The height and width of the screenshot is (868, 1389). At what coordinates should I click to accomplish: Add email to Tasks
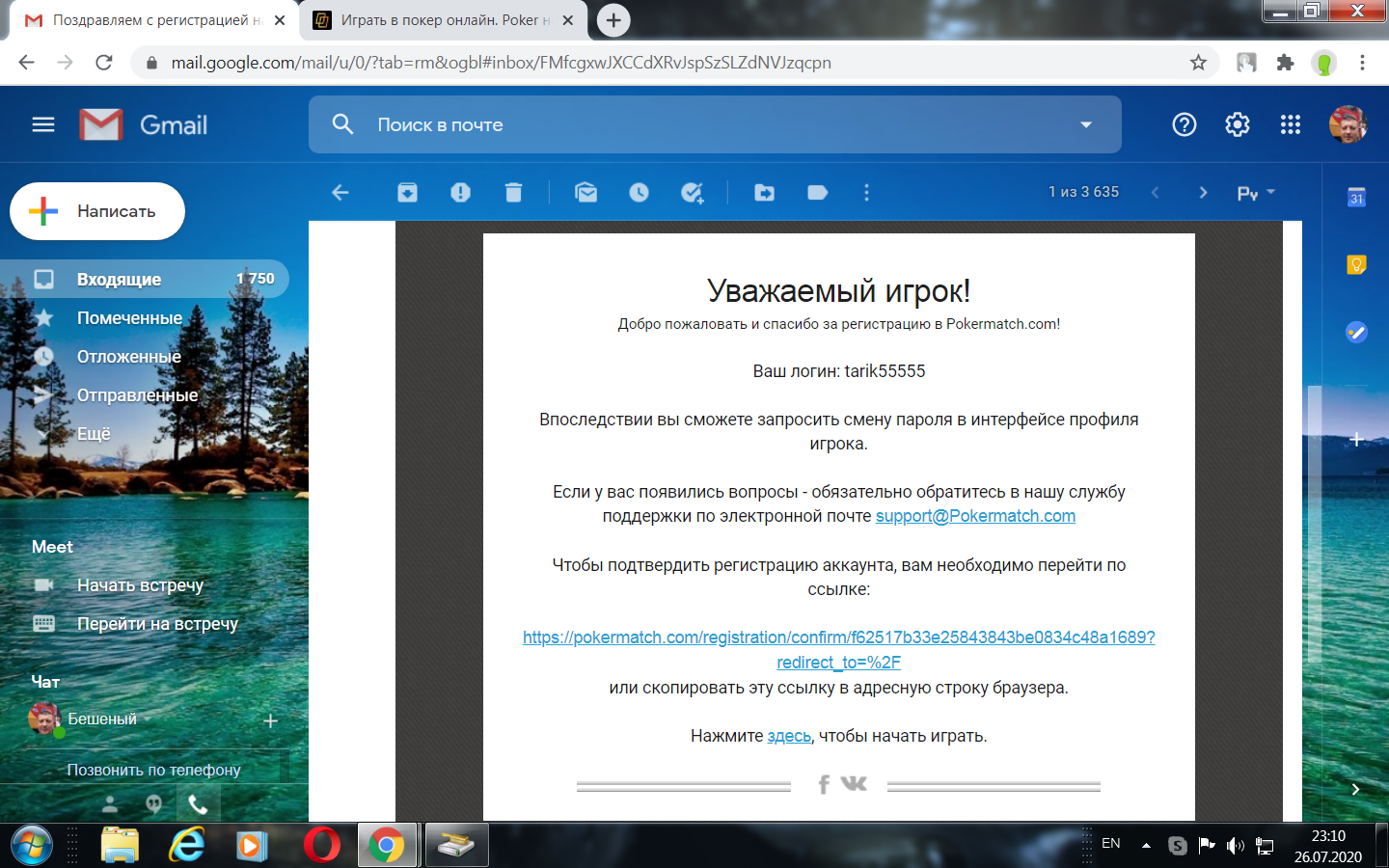[692, 193]
